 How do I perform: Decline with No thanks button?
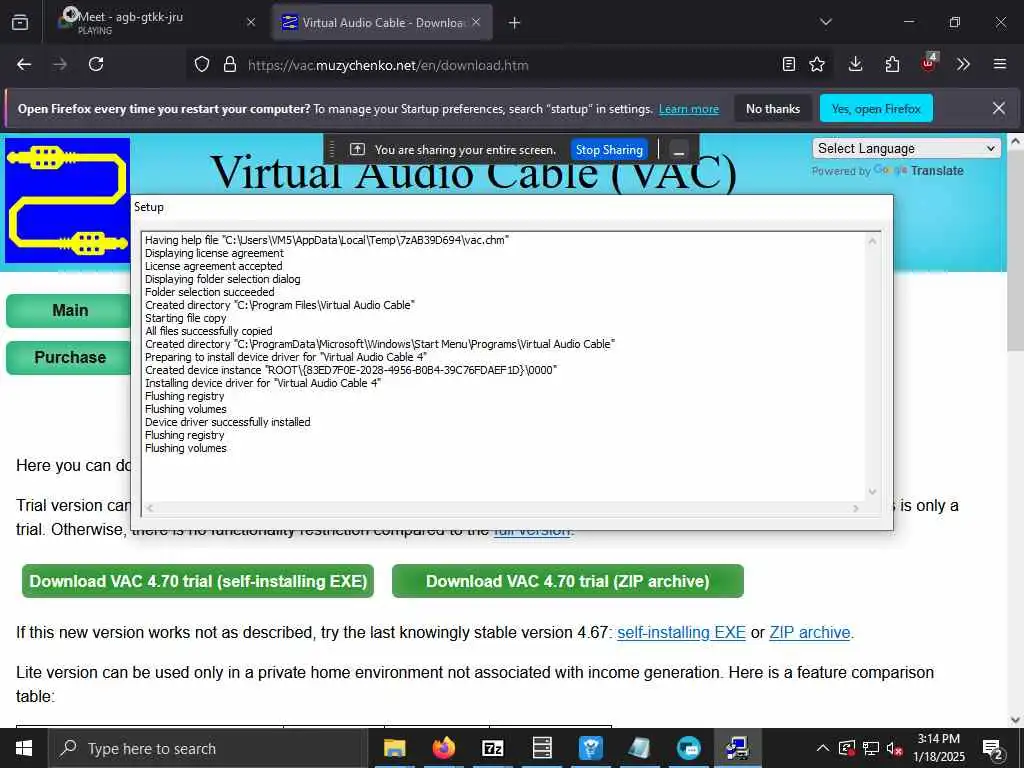click(773, 108)
